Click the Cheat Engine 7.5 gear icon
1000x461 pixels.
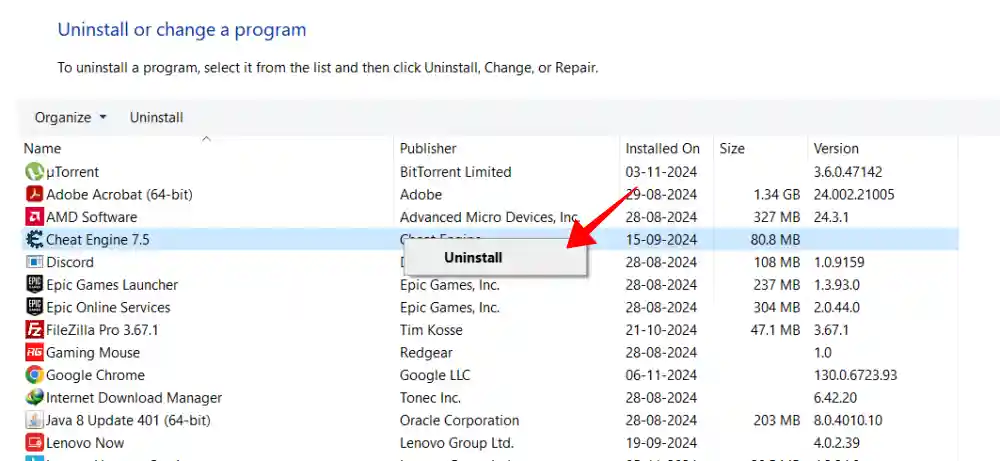34,240
